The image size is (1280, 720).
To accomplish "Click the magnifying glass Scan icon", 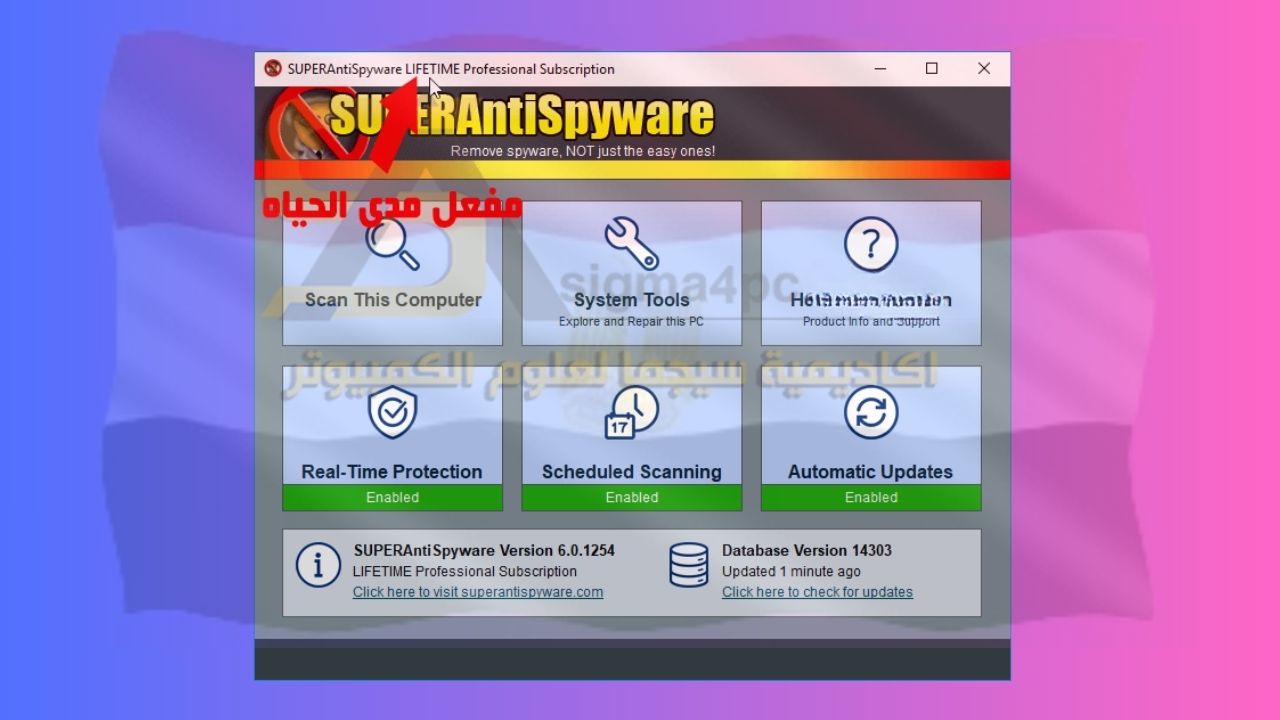I will coord(392,245).
